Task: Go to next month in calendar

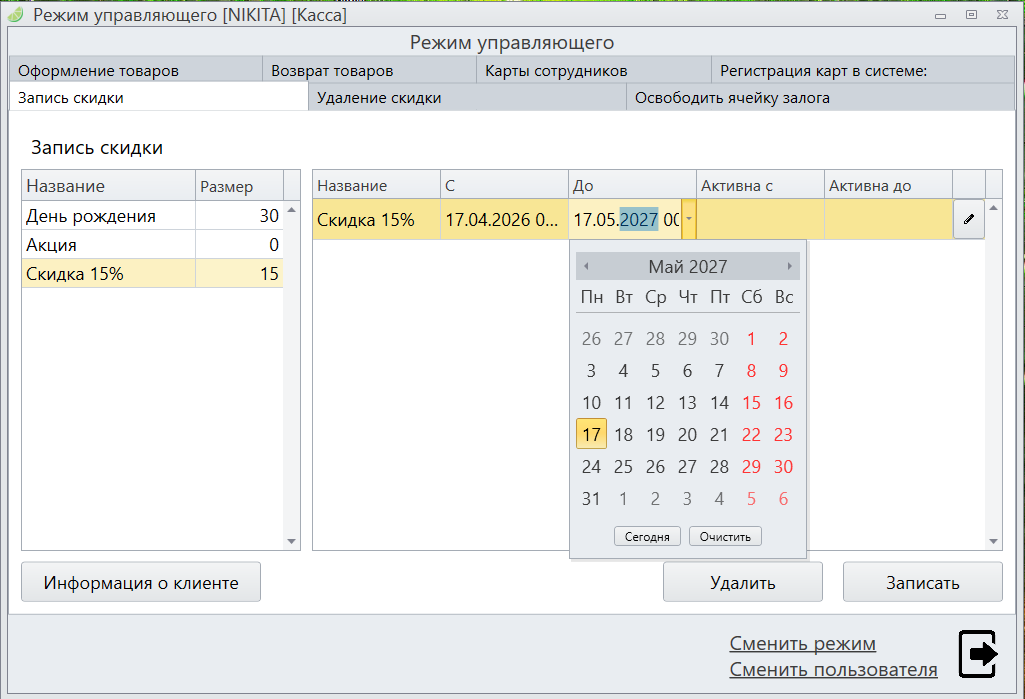Action: [x=789, y=266]
